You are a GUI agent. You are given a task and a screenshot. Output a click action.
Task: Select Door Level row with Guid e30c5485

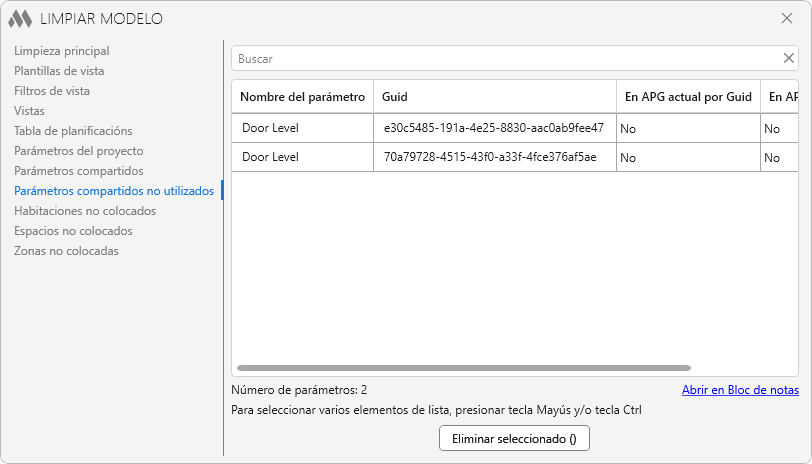302,128
